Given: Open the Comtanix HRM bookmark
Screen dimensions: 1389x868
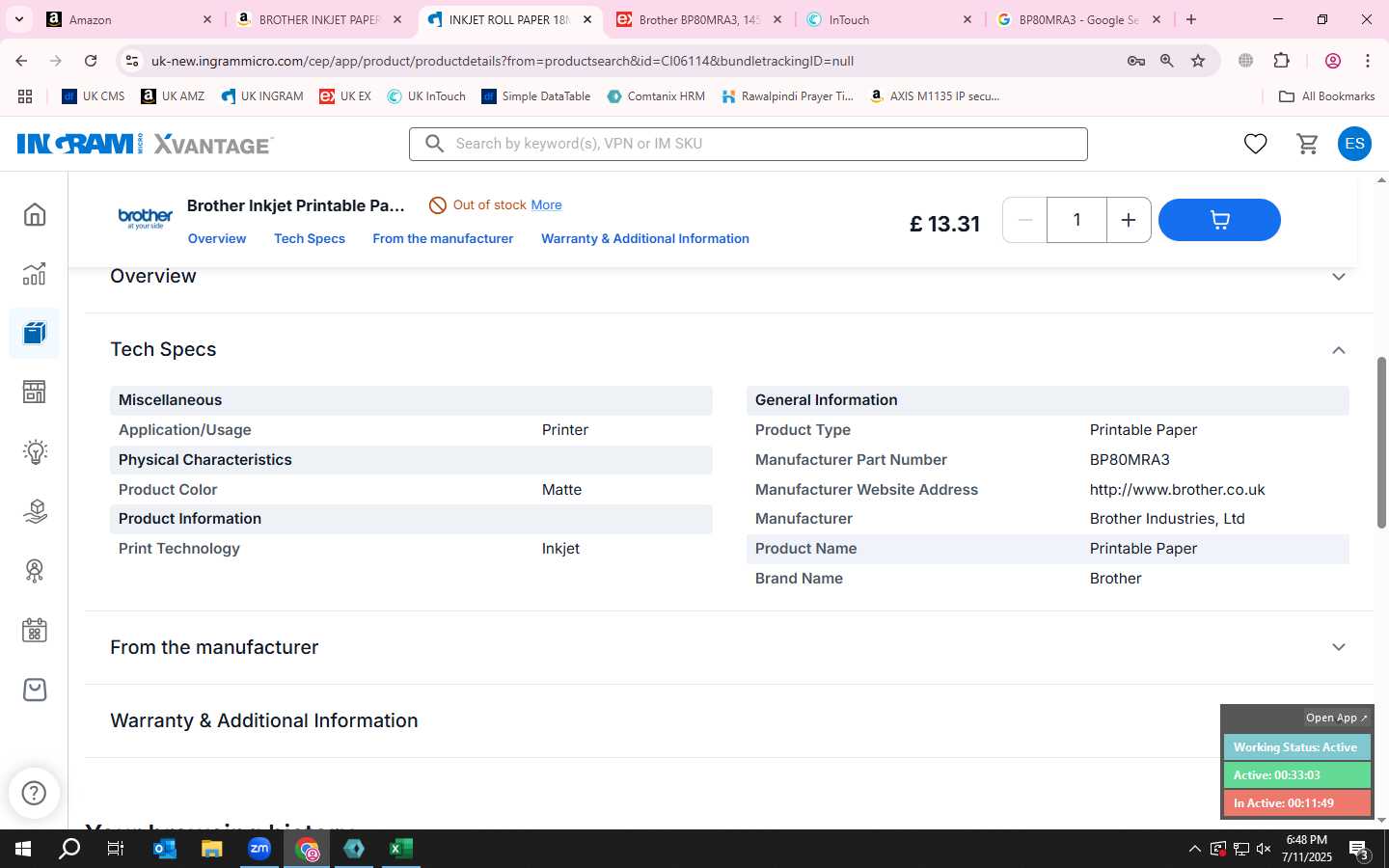Looking at the screenshot, I should (656, 96).
